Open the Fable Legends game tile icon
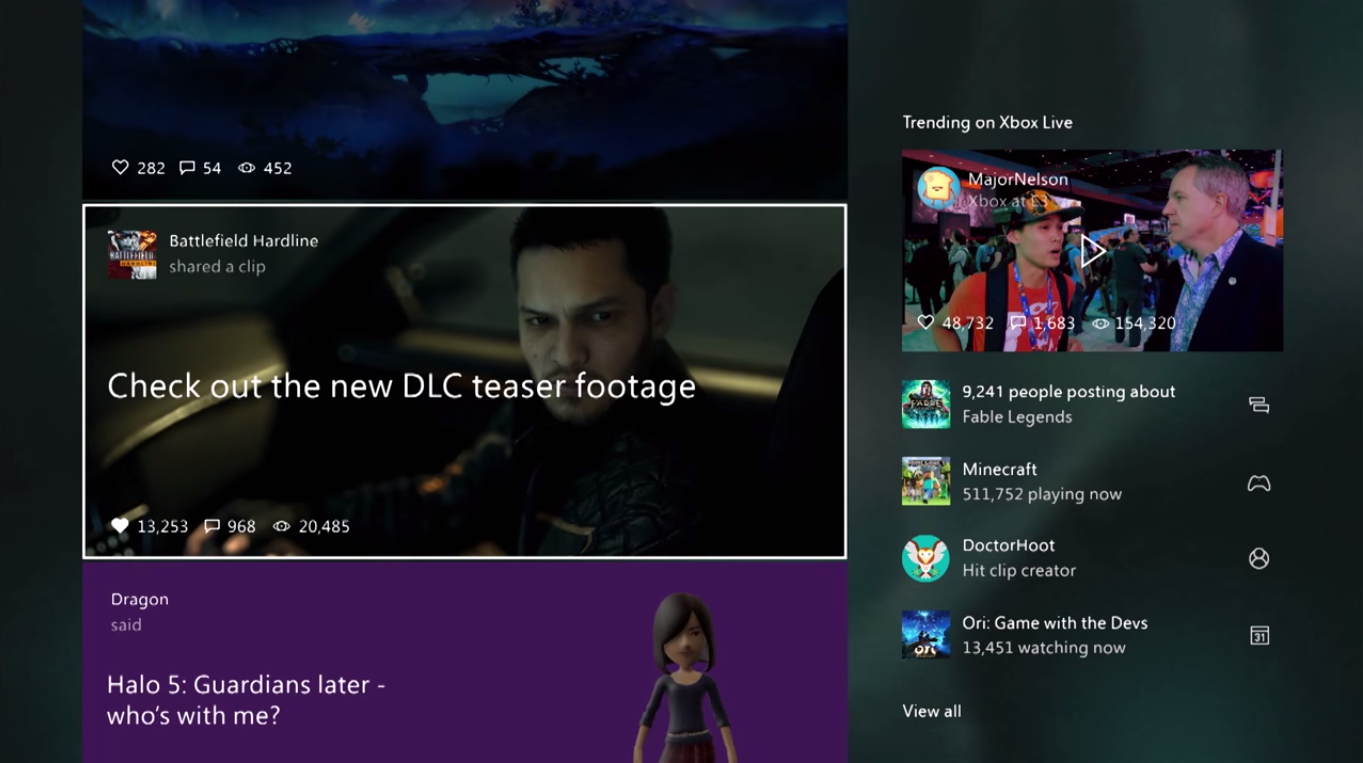This screenshot has height=763, width=1363. (x=926, y=404)
